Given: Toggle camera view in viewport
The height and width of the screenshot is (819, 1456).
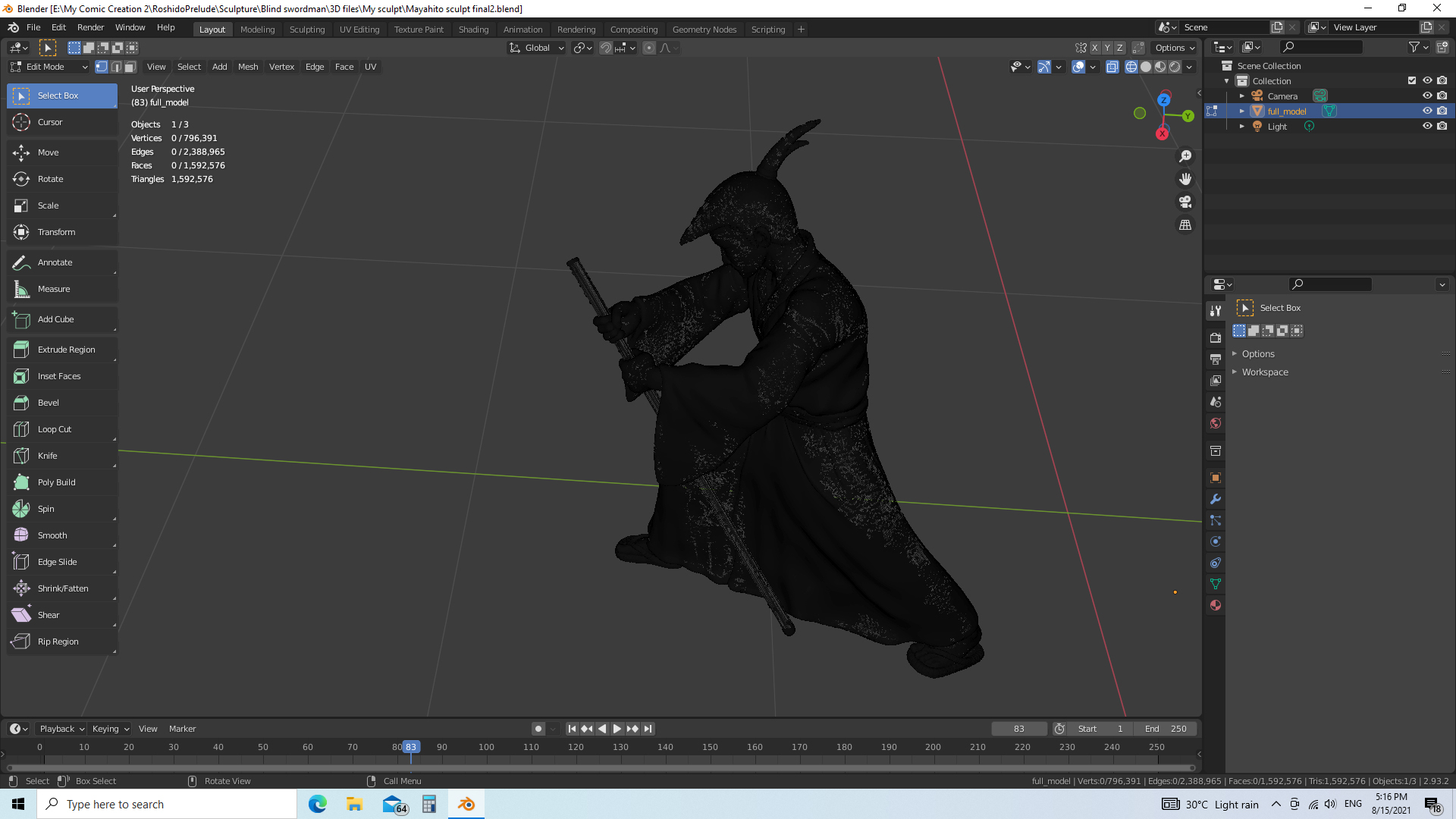Looking at the screenshot, I should (x=1185, y=202).
